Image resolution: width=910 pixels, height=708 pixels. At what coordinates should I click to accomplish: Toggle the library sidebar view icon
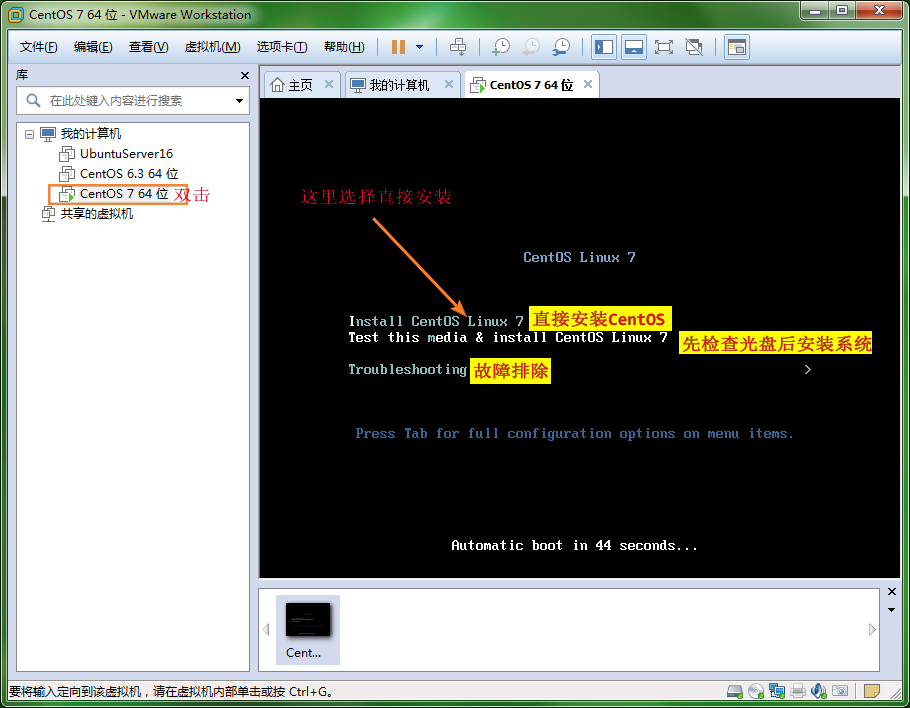pyautogui.click(x=604, y=47)
